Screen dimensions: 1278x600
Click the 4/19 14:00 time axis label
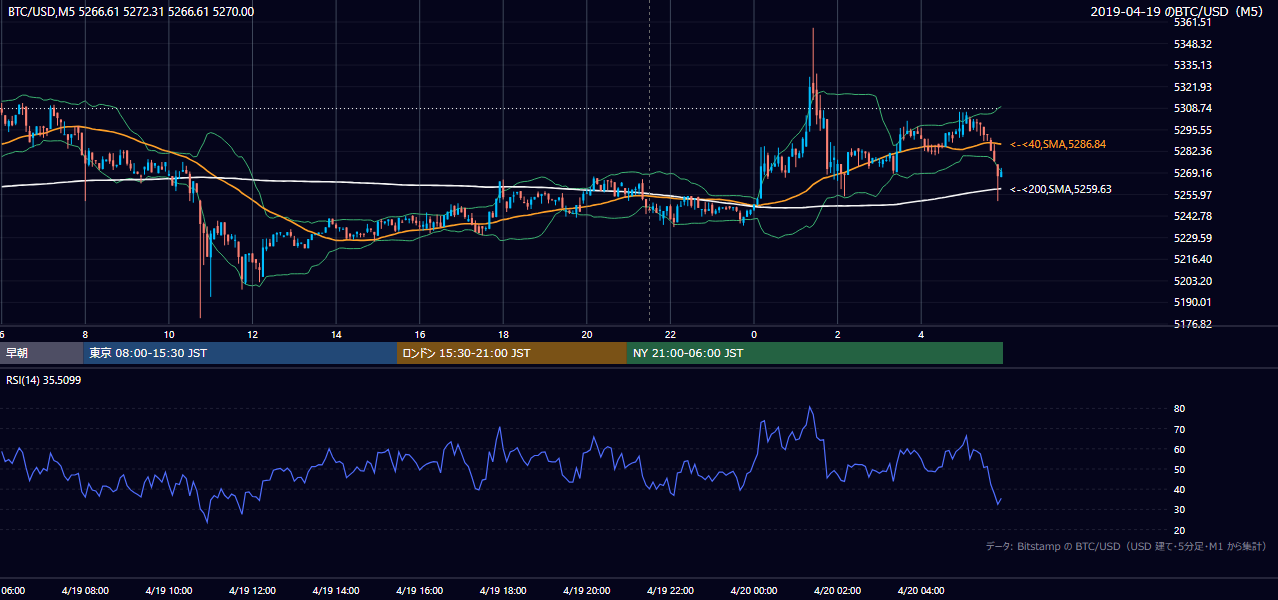point(335,591)
